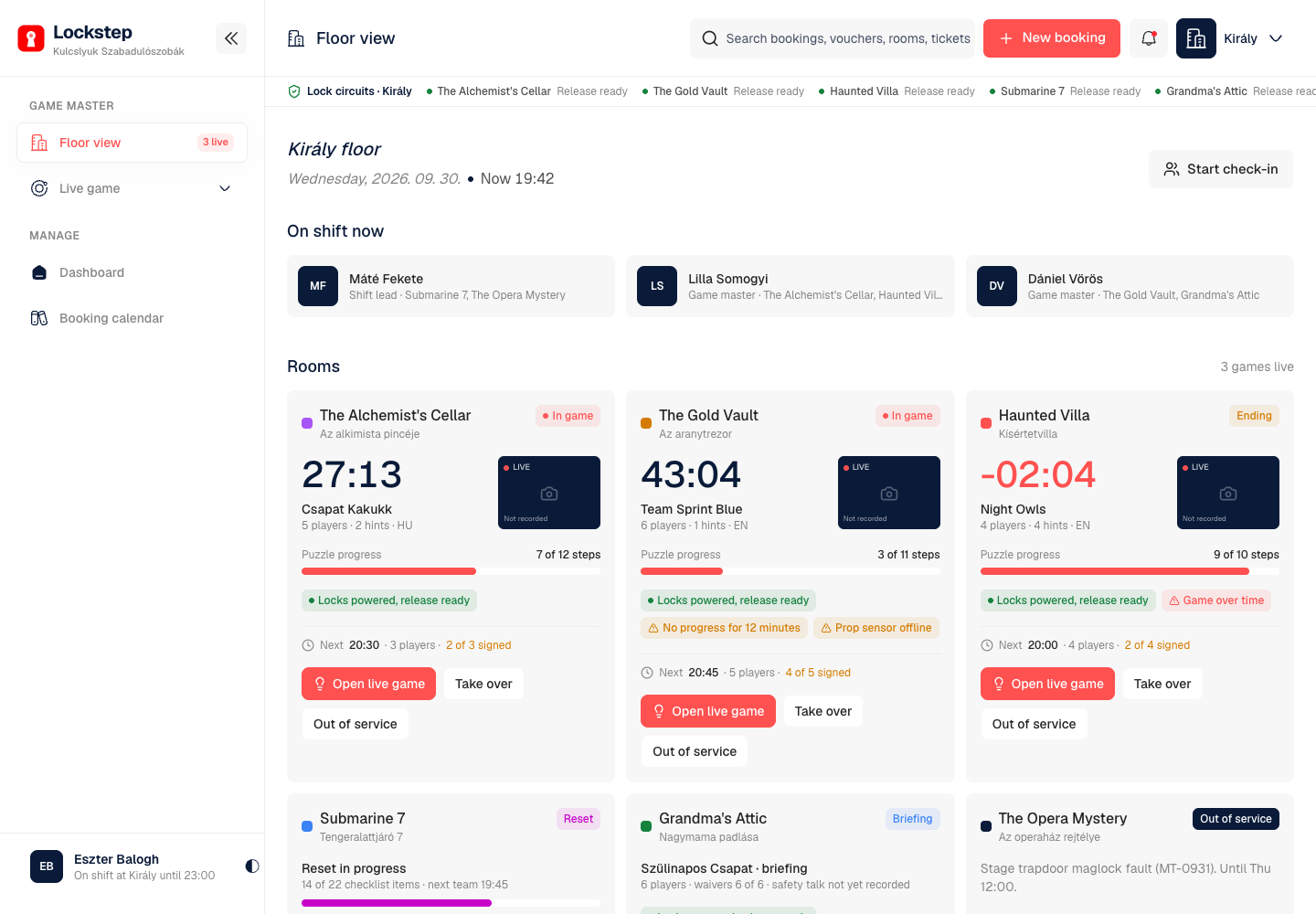Take over The Alchemist's Cellar
Viewport: 1316px width, 914px height.
point(483,684)
